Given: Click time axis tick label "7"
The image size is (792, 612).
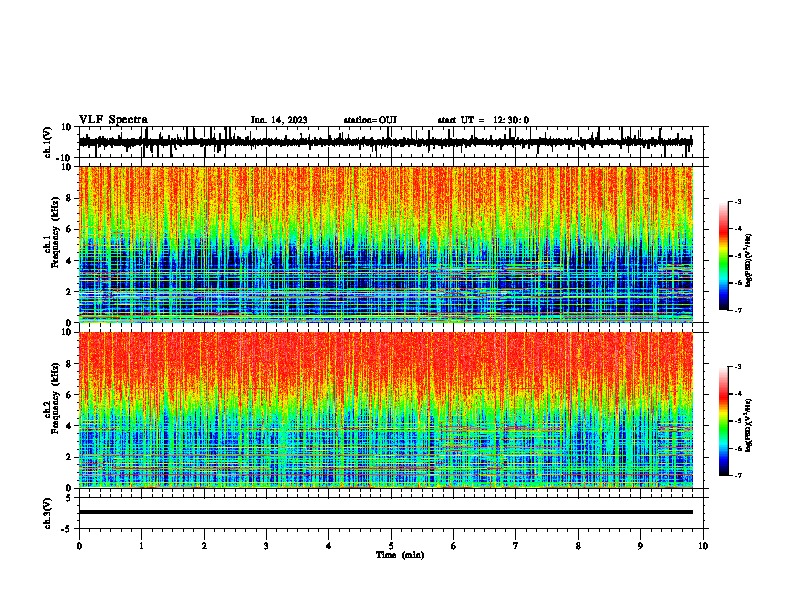Looking at the screenshot, I should [x=516, y=546].
